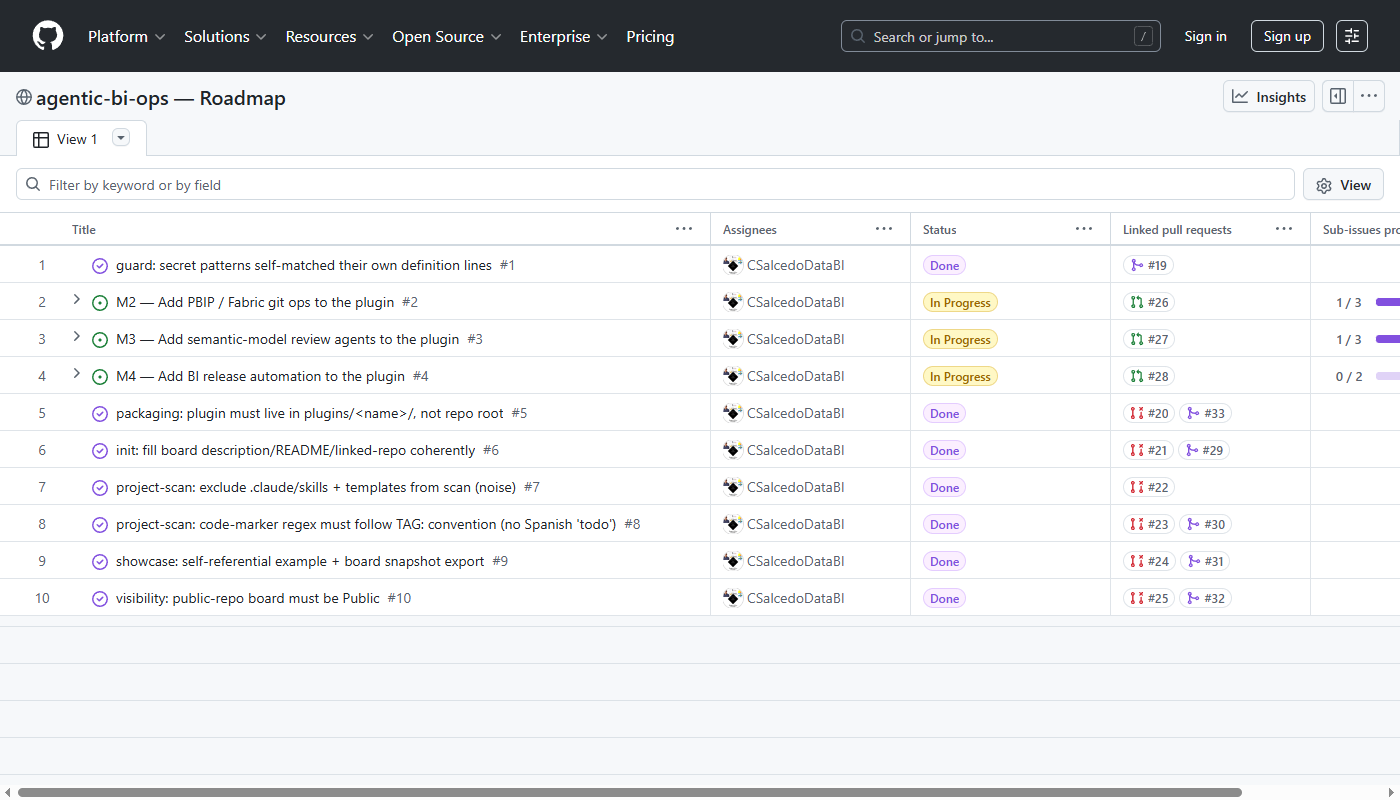Image resolution: width=1400 pixels, height=800 pixels.
Task: Click the open-issue icon on the M4 row
Action: click(x=100, y=377)
